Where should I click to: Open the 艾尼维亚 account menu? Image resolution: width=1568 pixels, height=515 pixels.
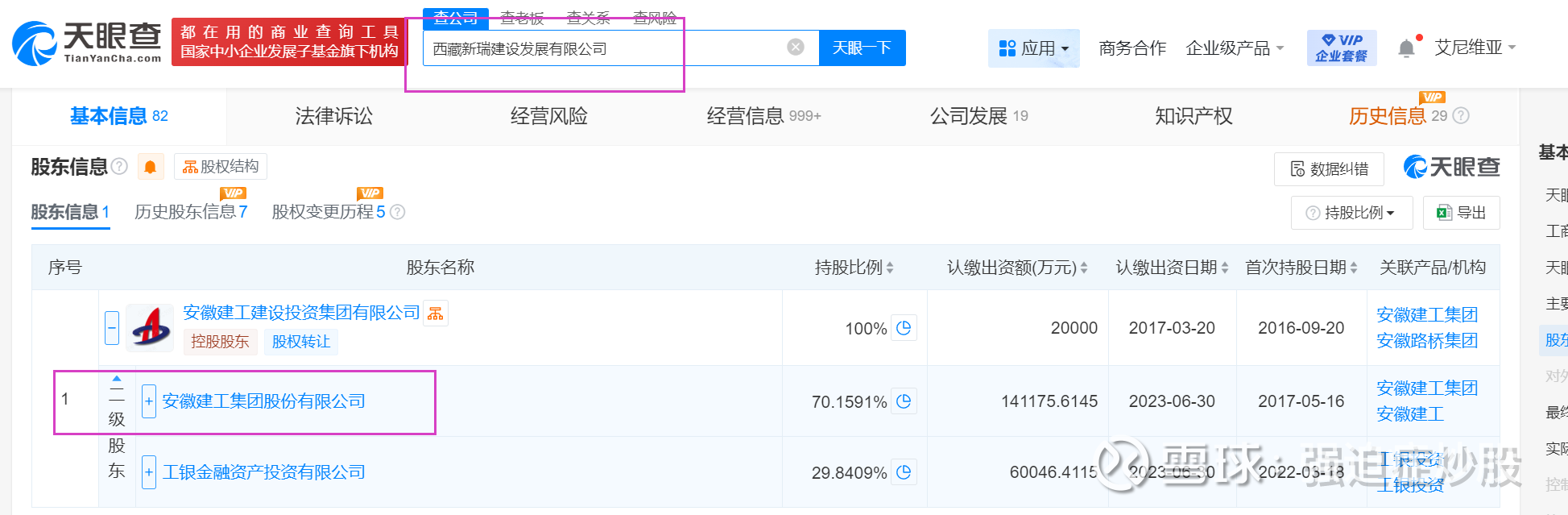click(x=1475, y=48)
